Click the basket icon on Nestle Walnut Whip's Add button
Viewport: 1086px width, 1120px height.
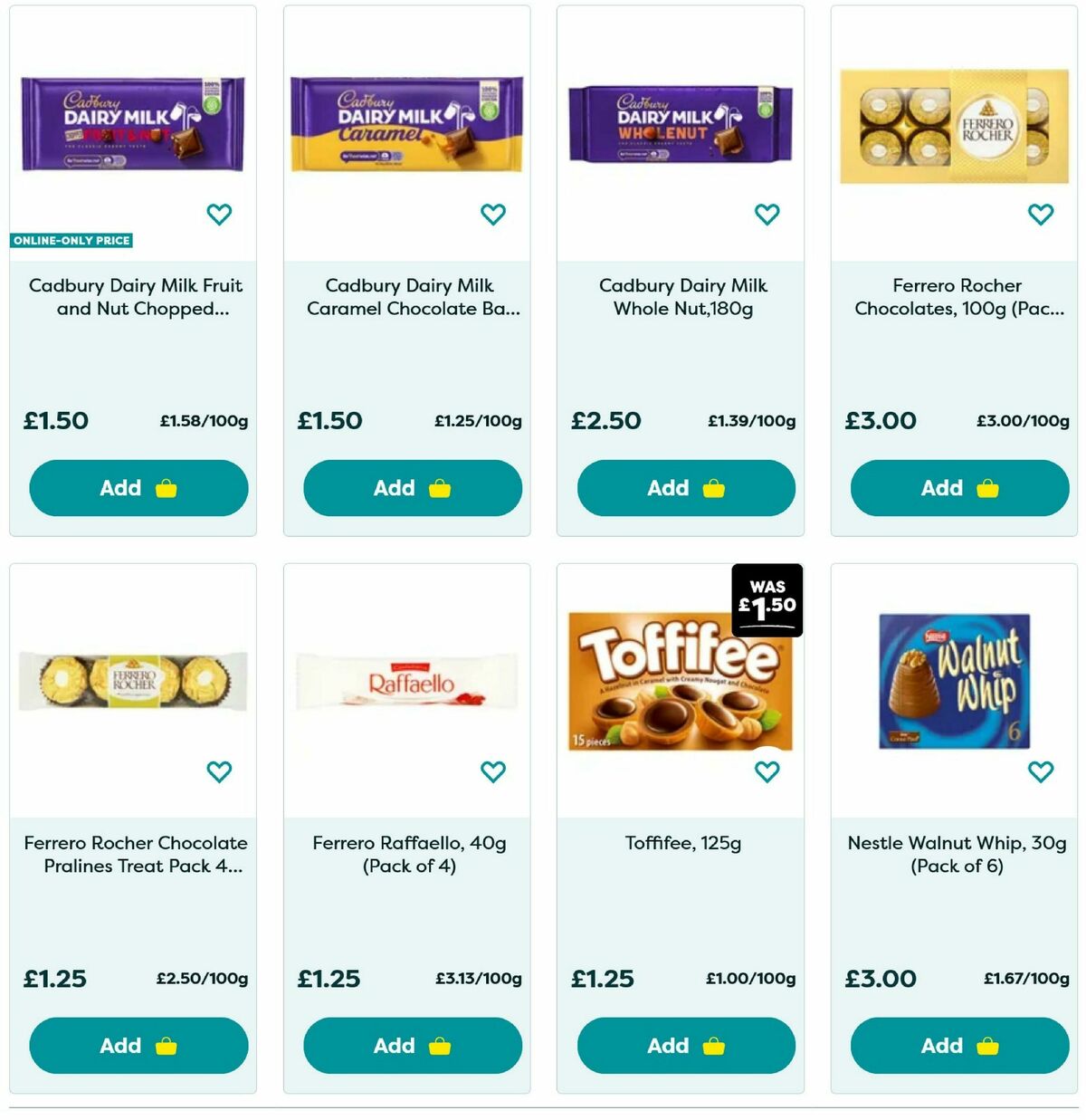coord(988,1045)
